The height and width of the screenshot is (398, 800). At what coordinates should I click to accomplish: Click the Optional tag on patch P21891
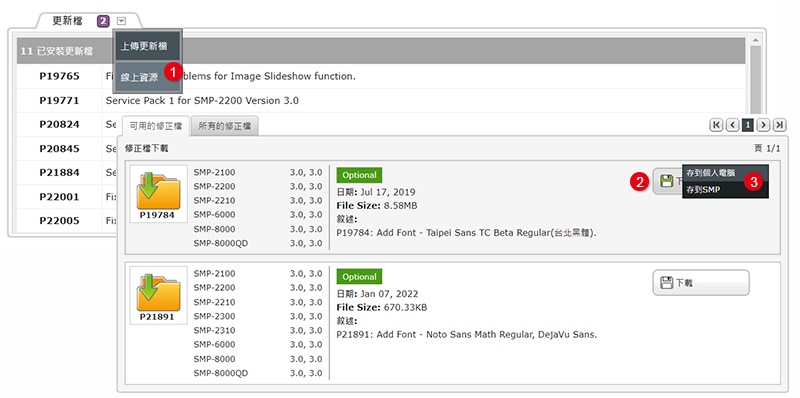click(359, 277)
